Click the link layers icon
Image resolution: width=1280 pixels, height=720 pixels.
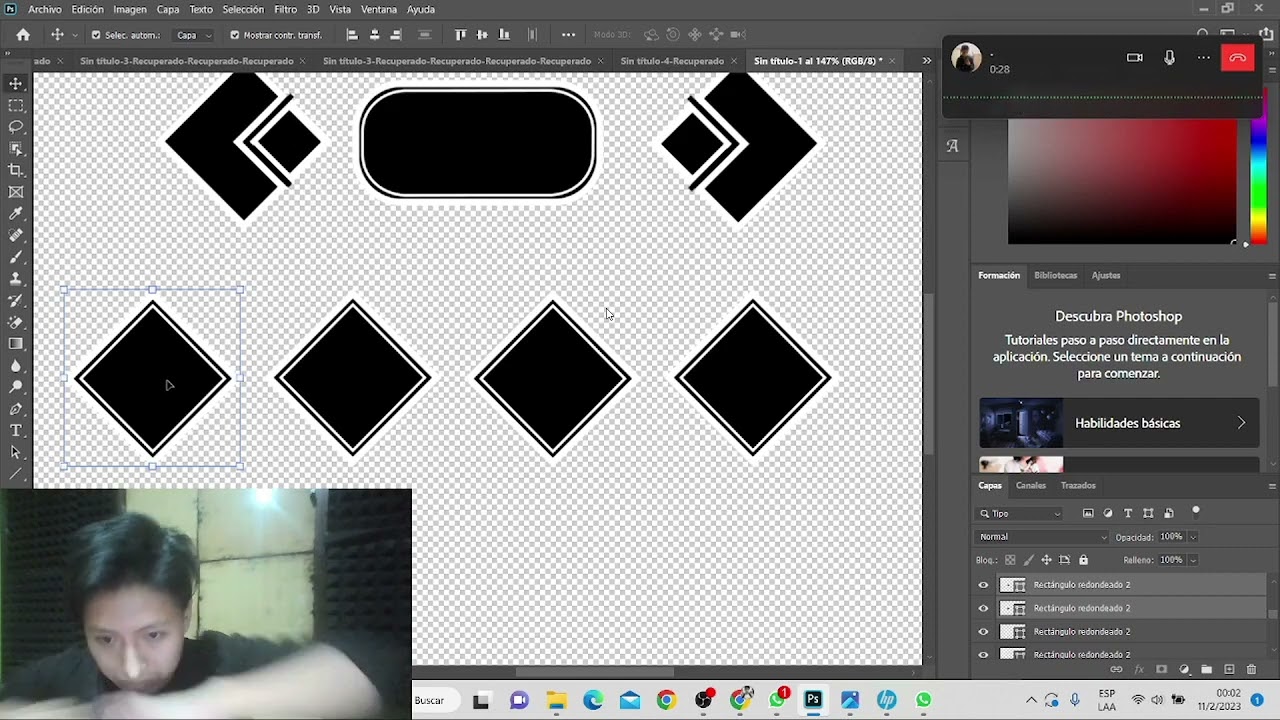[x=1116, y=669]
